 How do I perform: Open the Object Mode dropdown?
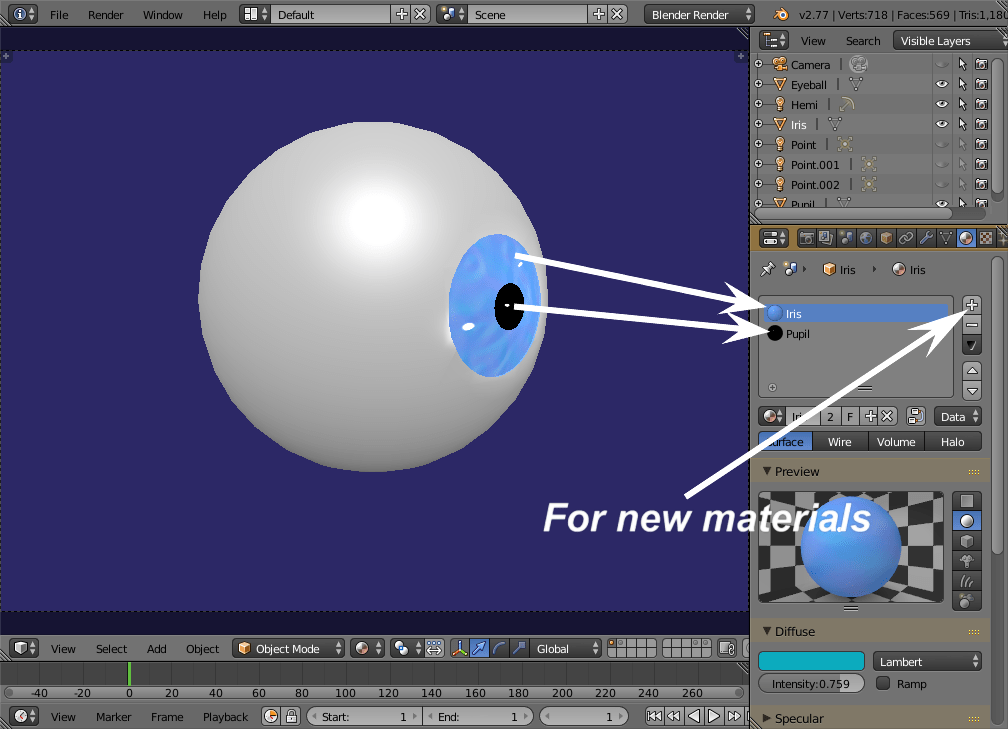pyautogui.click(x=288, y=648)
